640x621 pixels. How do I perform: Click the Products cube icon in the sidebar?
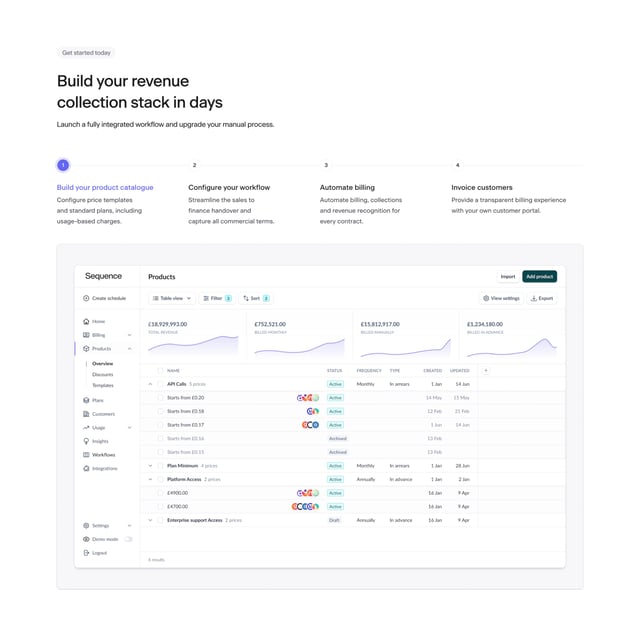click(x=86, y=349)
